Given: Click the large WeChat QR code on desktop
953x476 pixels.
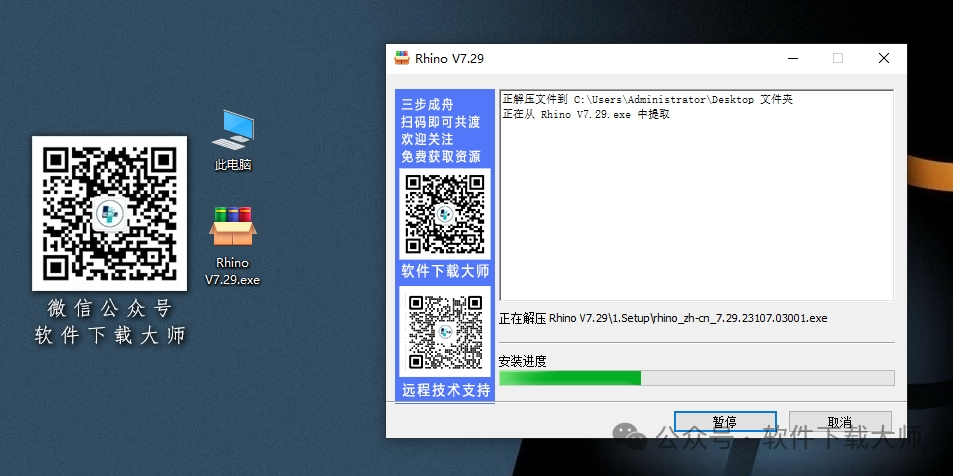Looking at the screenshot, I should point(109,213).
